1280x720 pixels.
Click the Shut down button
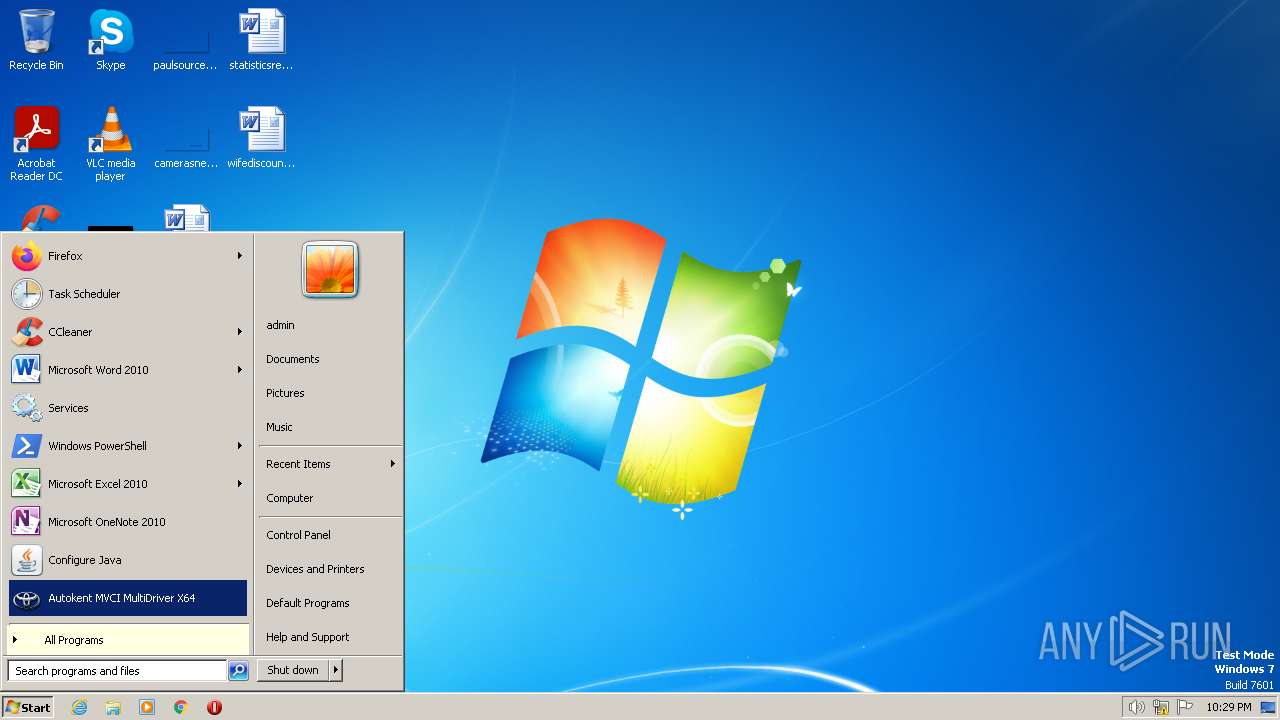[x=293, y=670]
